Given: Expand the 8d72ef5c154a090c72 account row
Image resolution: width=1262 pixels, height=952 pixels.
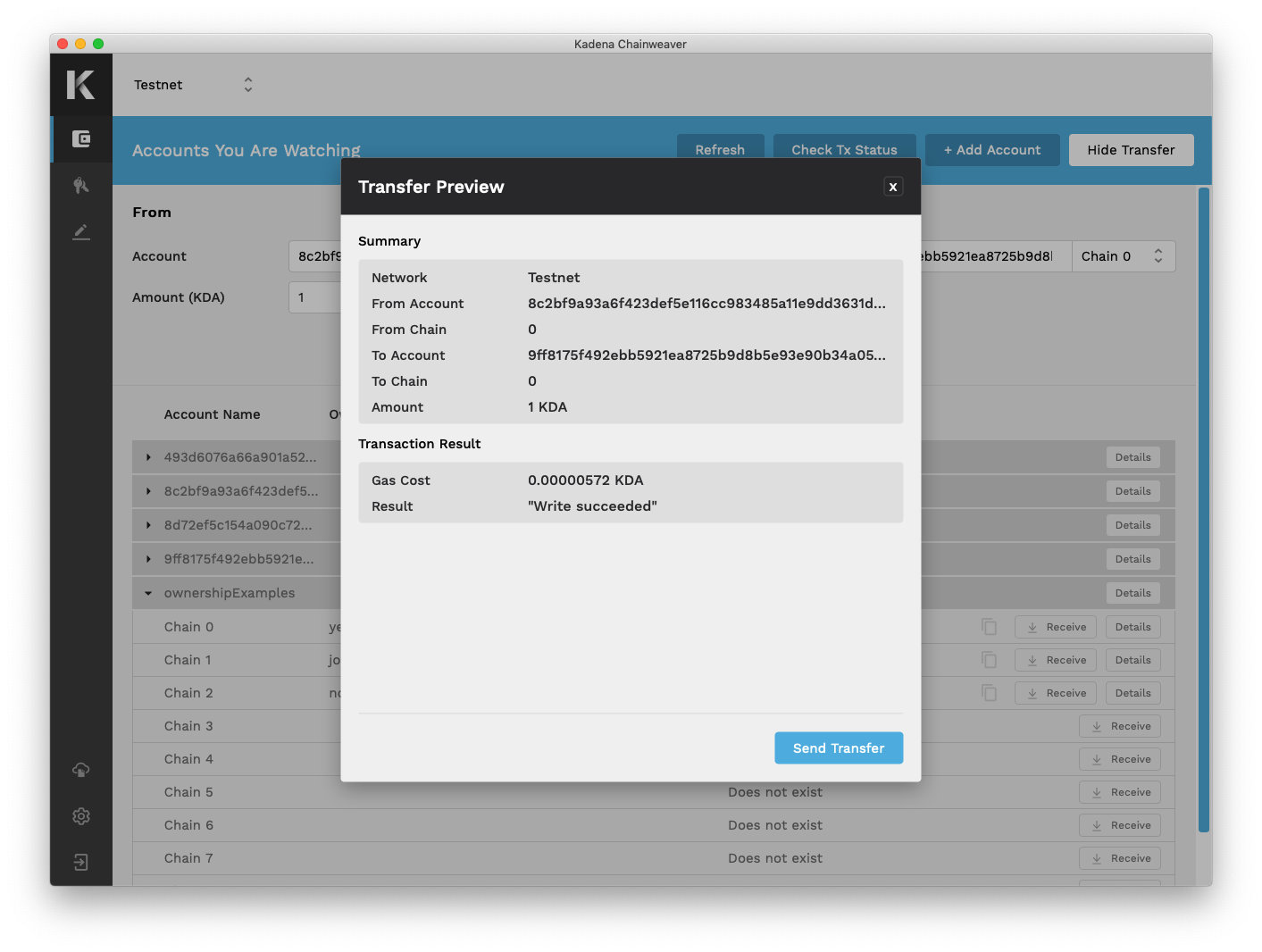Looking at the screenshot, I should pos(148,525).
